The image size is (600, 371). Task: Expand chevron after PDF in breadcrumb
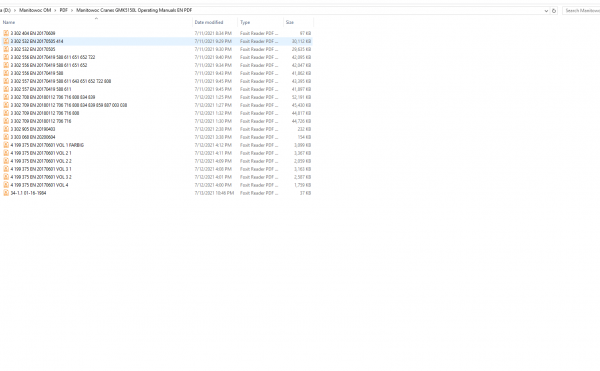(x=72, y=10)
